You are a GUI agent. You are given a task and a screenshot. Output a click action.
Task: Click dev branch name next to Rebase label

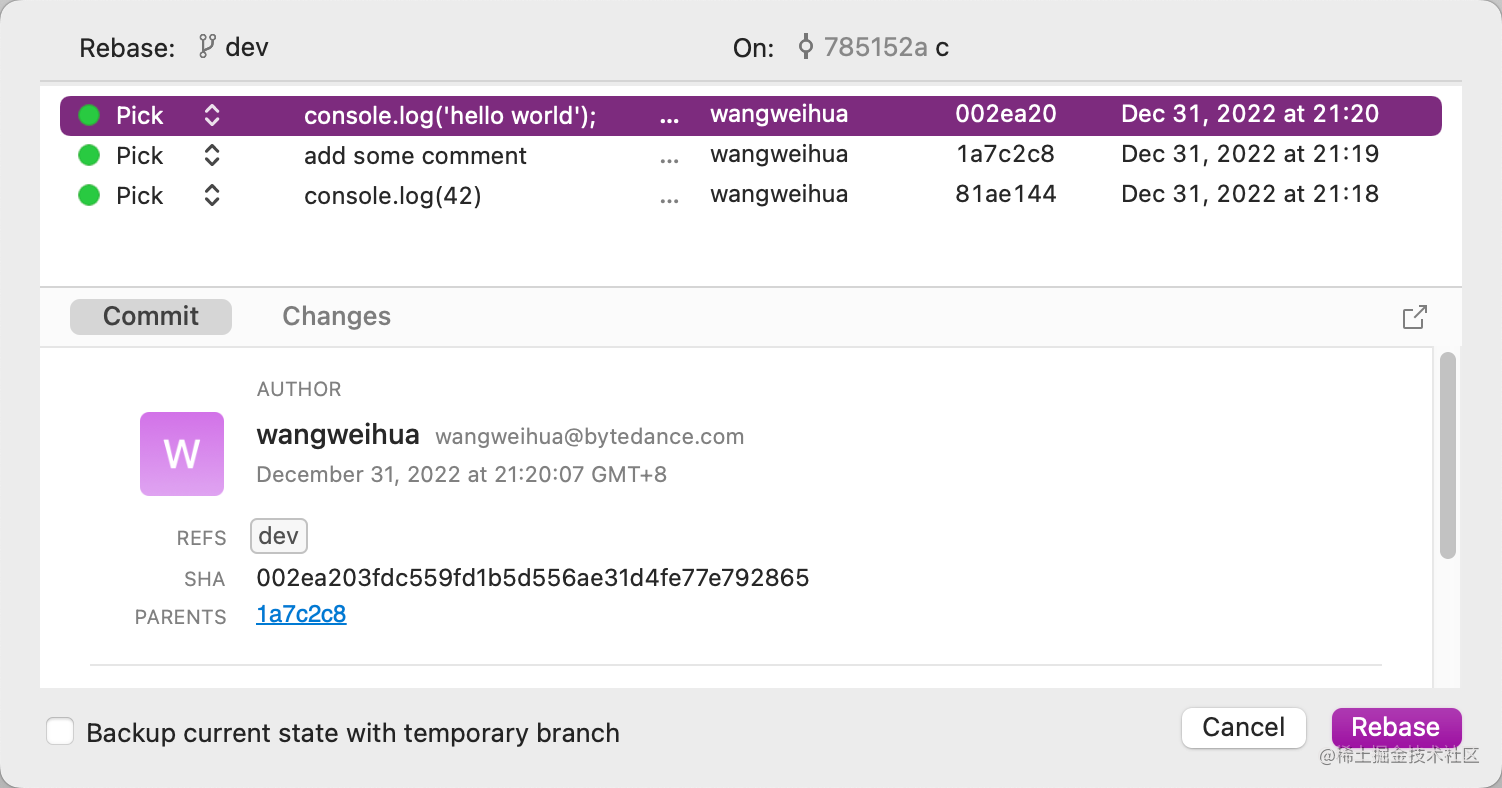(247, 46)
